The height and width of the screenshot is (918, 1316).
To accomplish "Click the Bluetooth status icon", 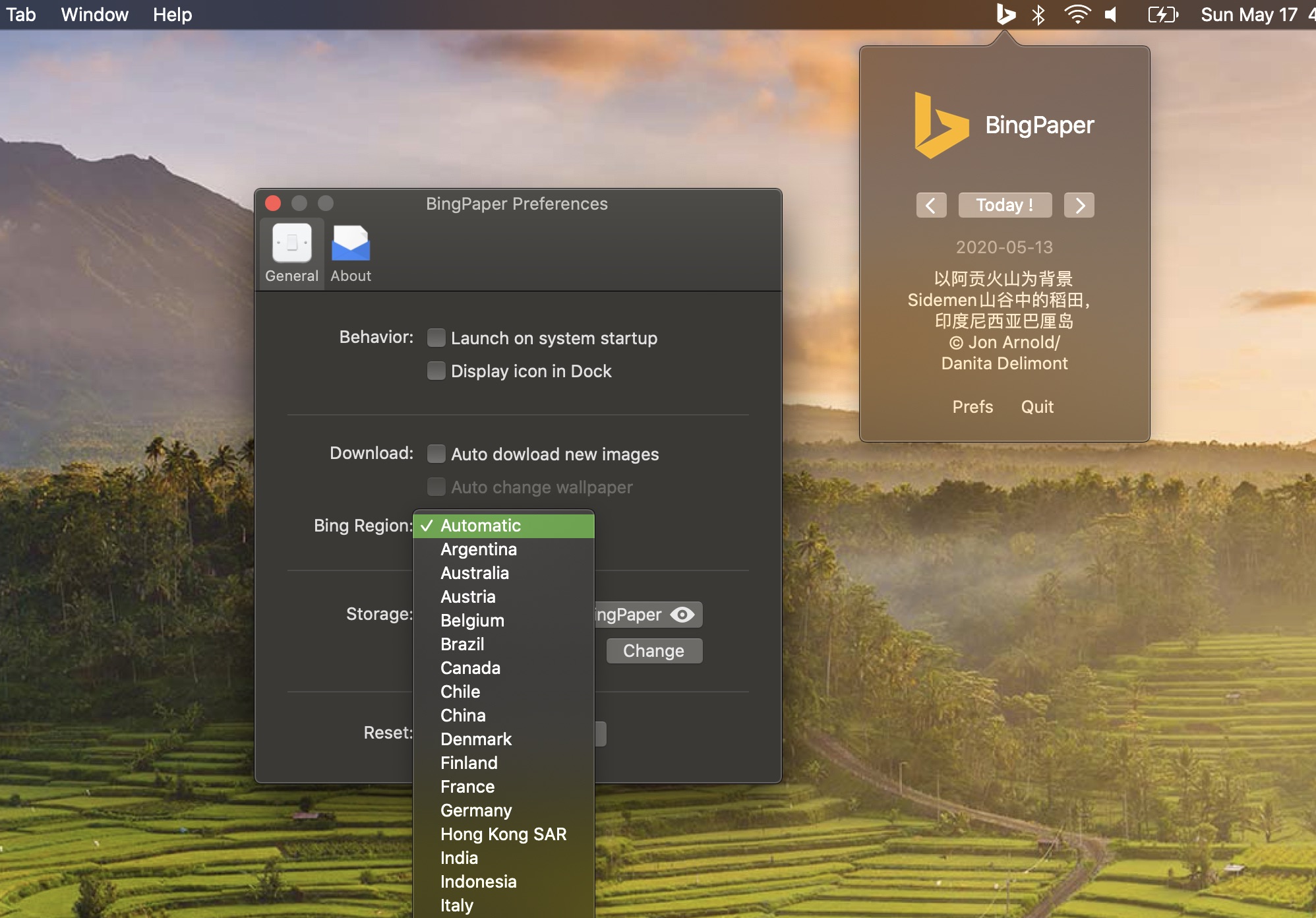I will 1038,15.
